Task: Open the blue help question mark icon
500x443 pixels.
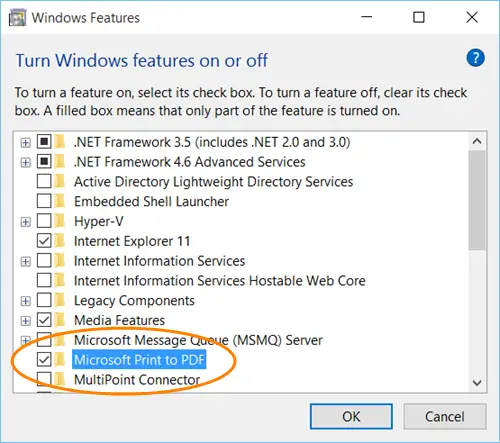Action: click(475, 58)
